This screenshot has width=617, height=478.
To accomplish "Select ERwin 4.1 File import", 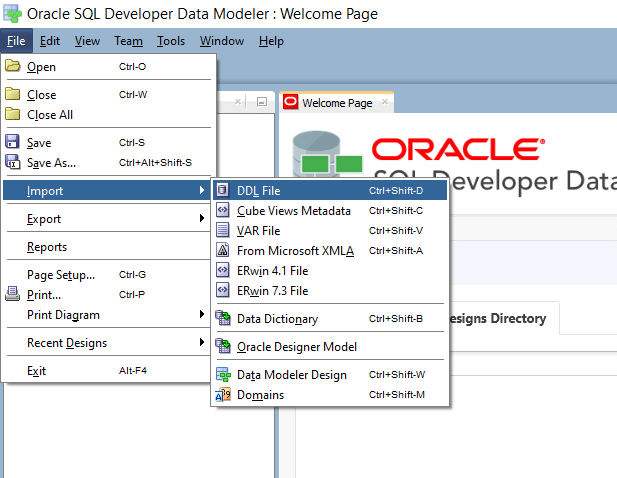I will (330, 271).
